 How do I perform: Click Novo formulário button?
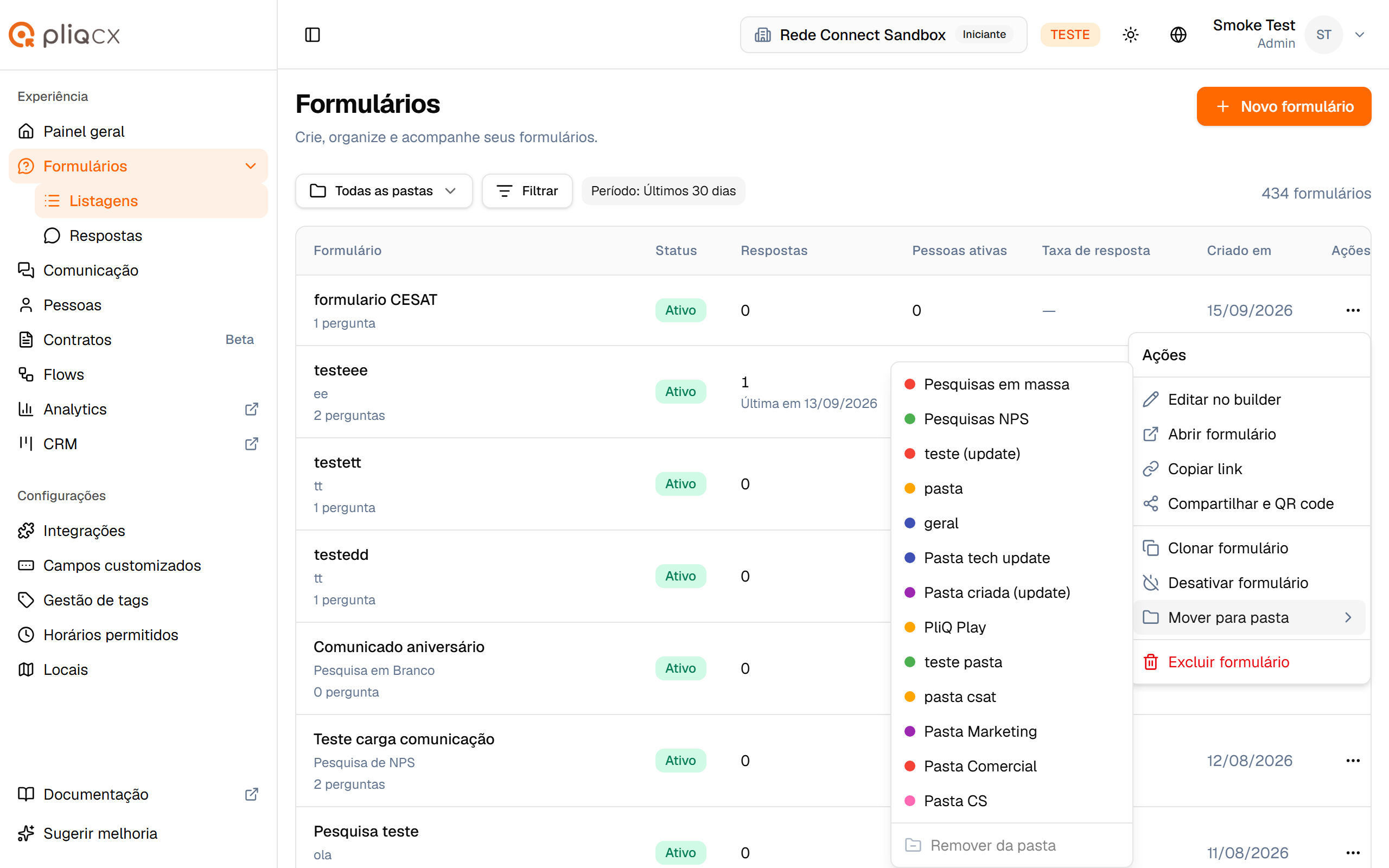1283,106
